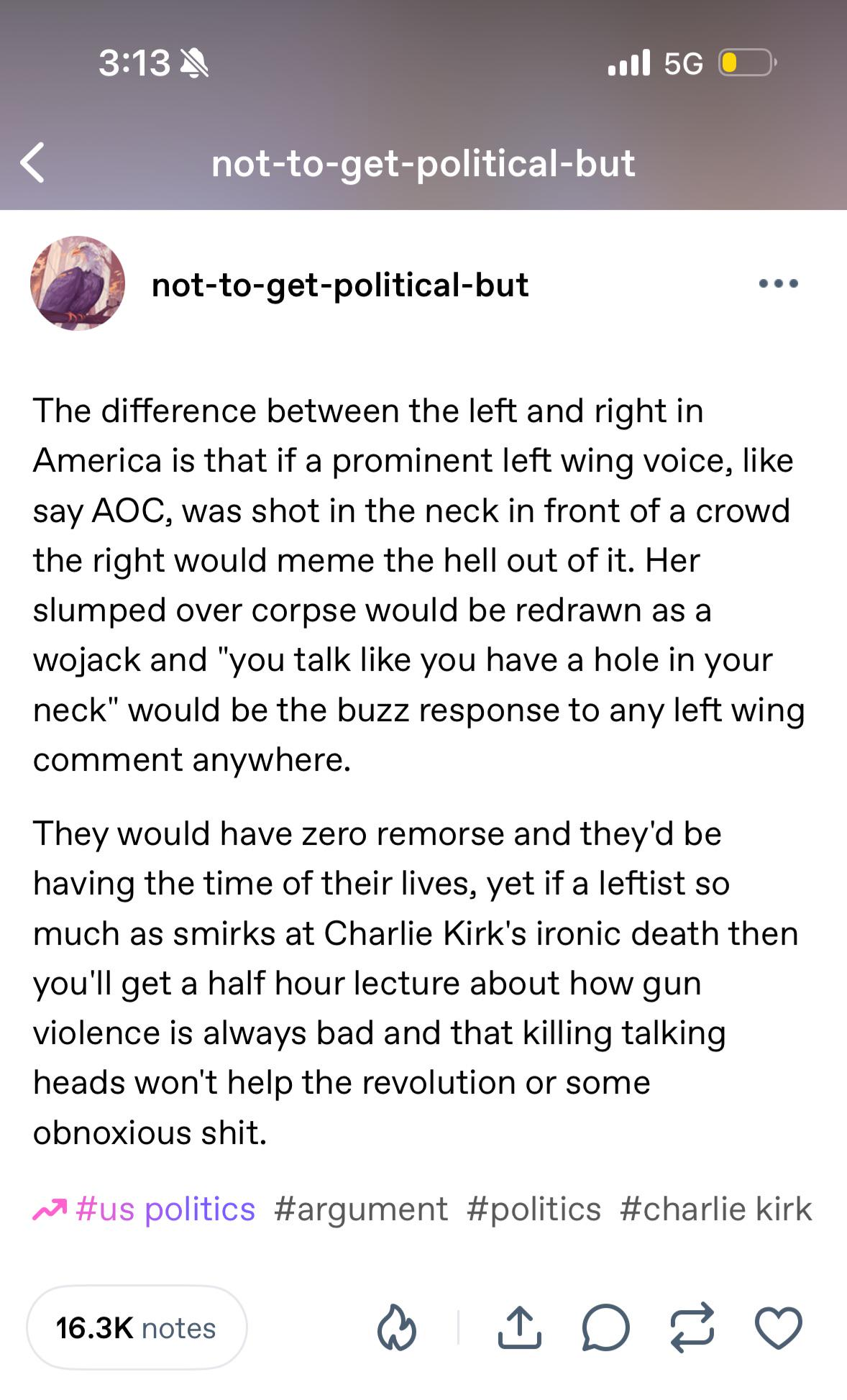Tap the trending arrow icon beside tags
847x1400 pixels.
coord(50,1209)
